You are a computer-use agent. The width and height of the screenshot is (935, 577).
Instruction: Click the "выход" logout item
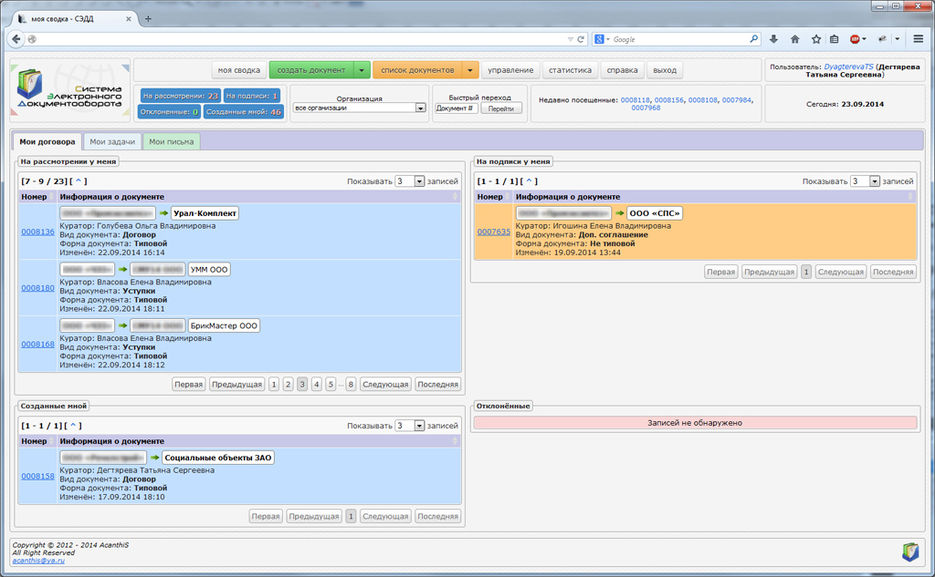tap(664, 70)
